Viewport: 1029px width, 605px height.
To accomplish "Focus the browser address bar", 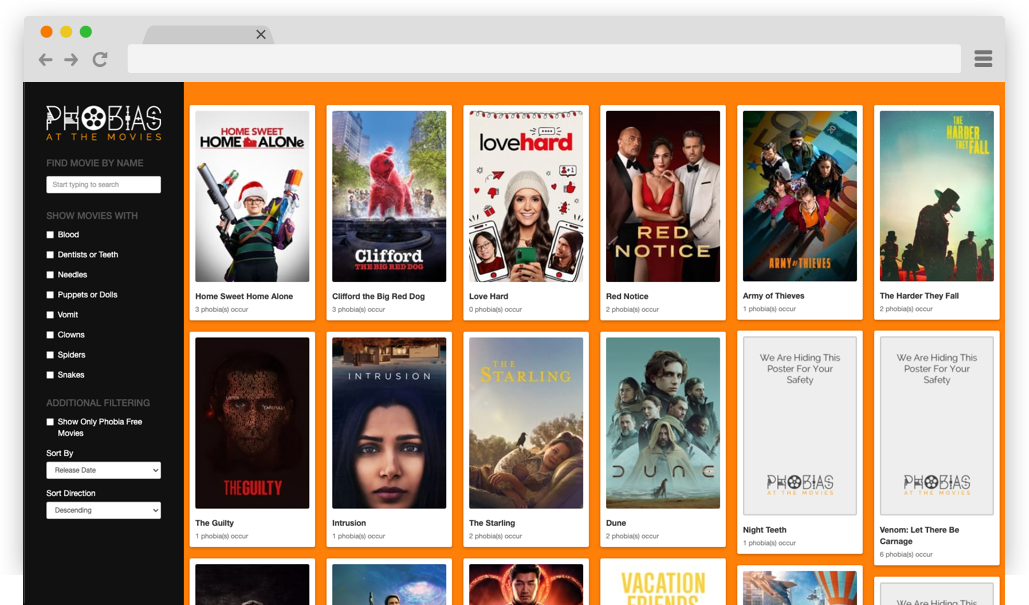I will (544, 59).
